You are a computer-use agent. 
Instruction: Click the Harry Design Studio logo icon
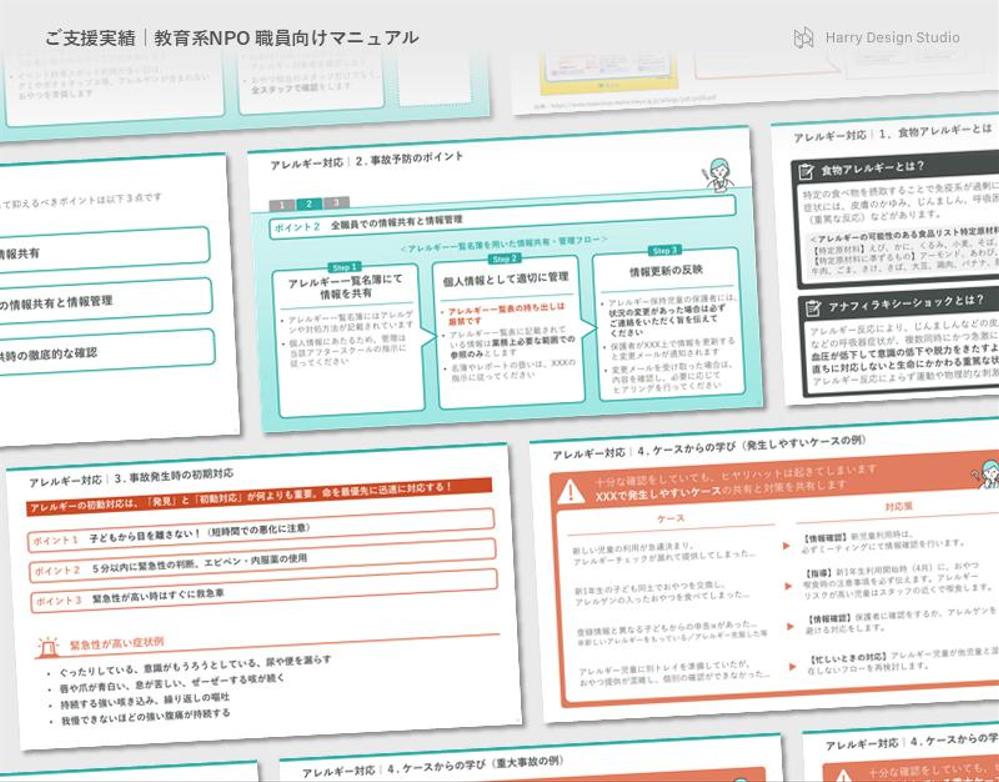pos(803,38)
